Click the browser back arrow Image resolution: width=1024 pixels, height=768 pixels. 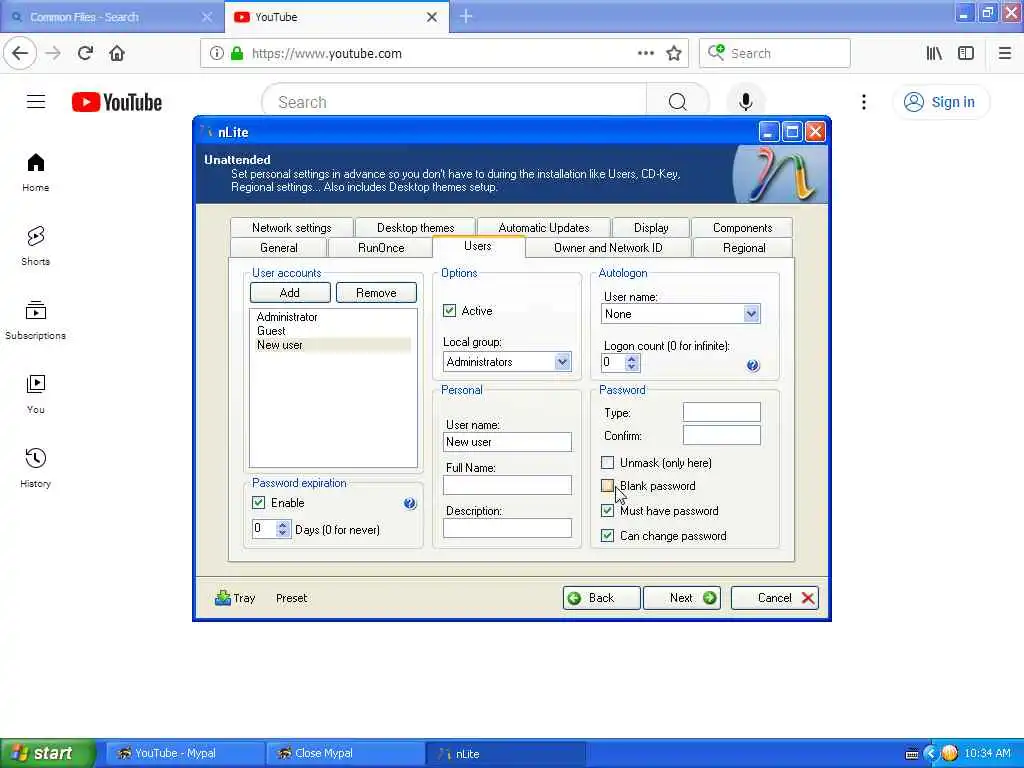pos(20,54)
